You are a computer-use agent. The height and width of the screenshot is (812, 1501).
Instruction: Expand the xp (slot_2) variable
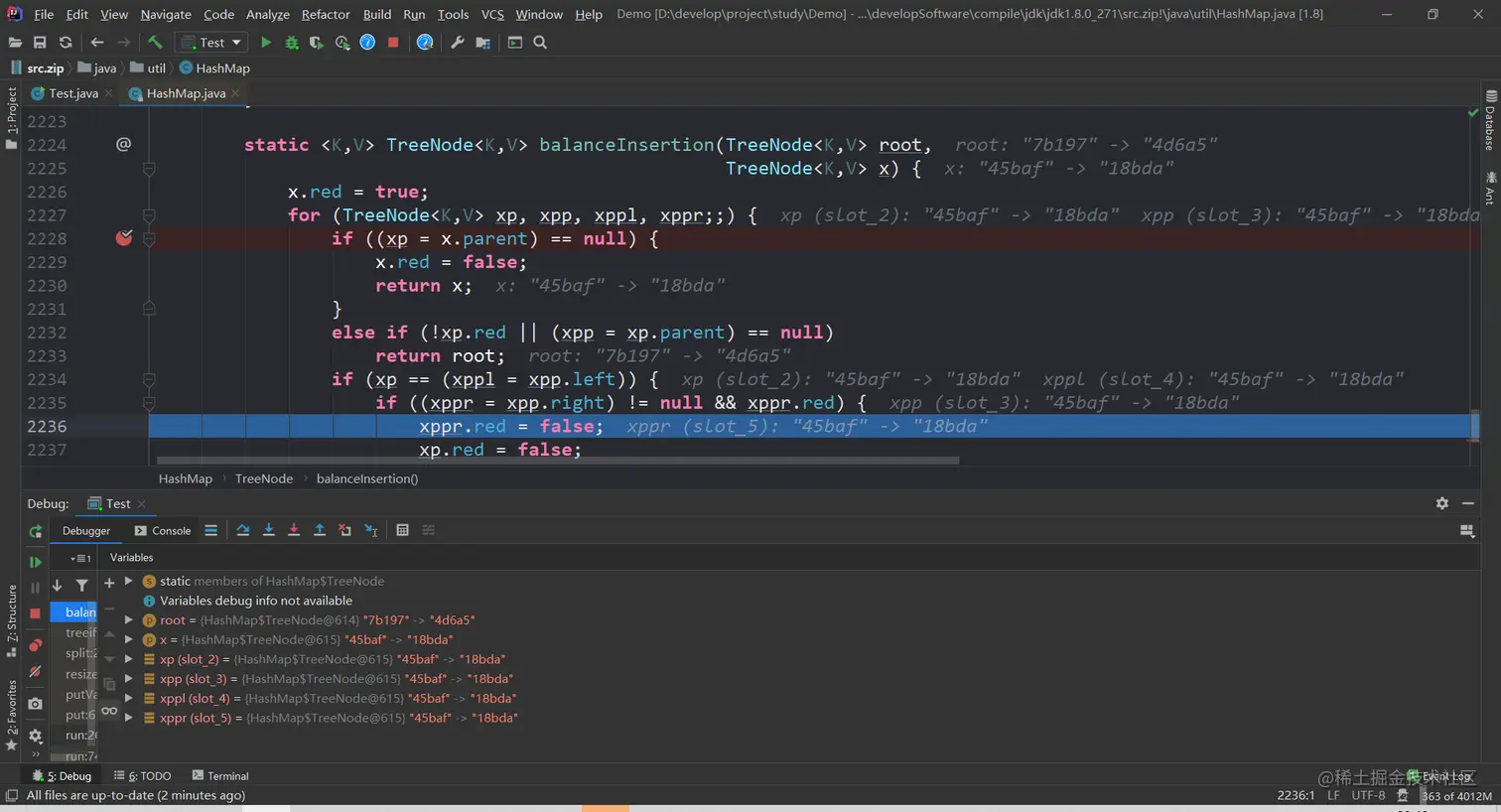pyautogui.click(x=129, y=659)
